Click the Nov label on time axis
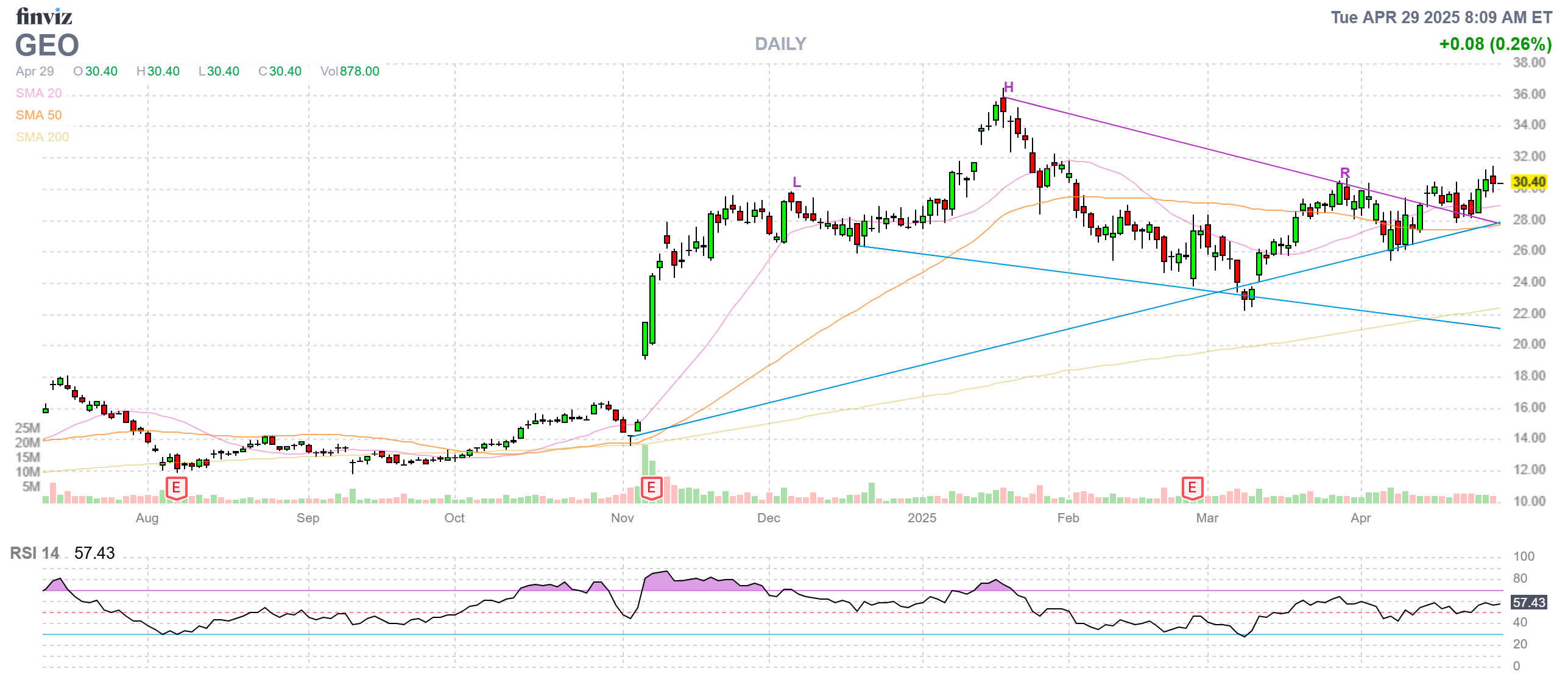Screen dimensions: 1568x685 coord(622,518)
